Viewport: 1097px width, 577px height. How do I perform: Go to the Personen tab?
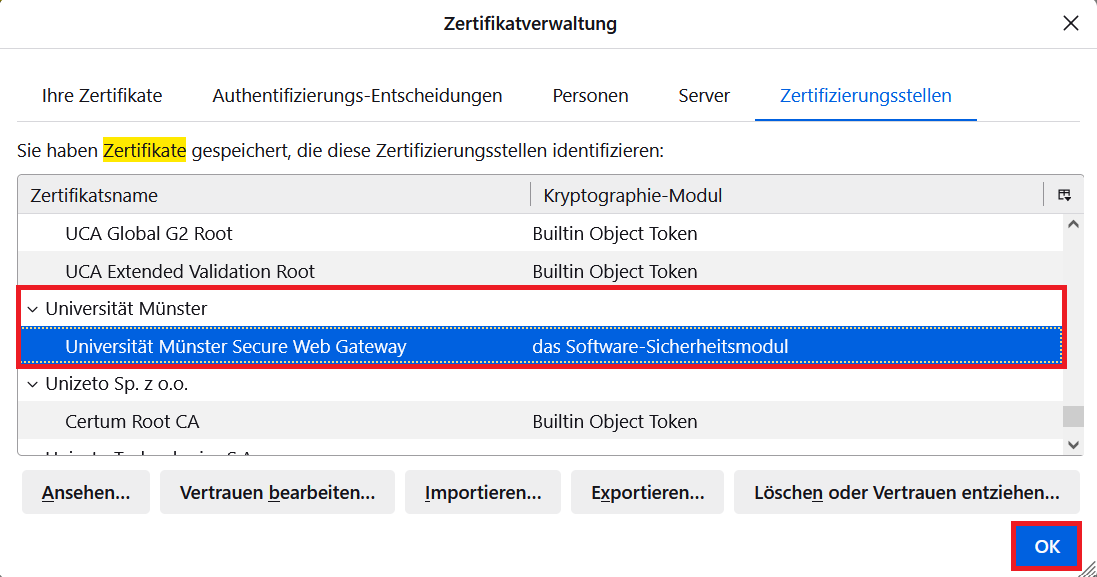pos(590,97)
